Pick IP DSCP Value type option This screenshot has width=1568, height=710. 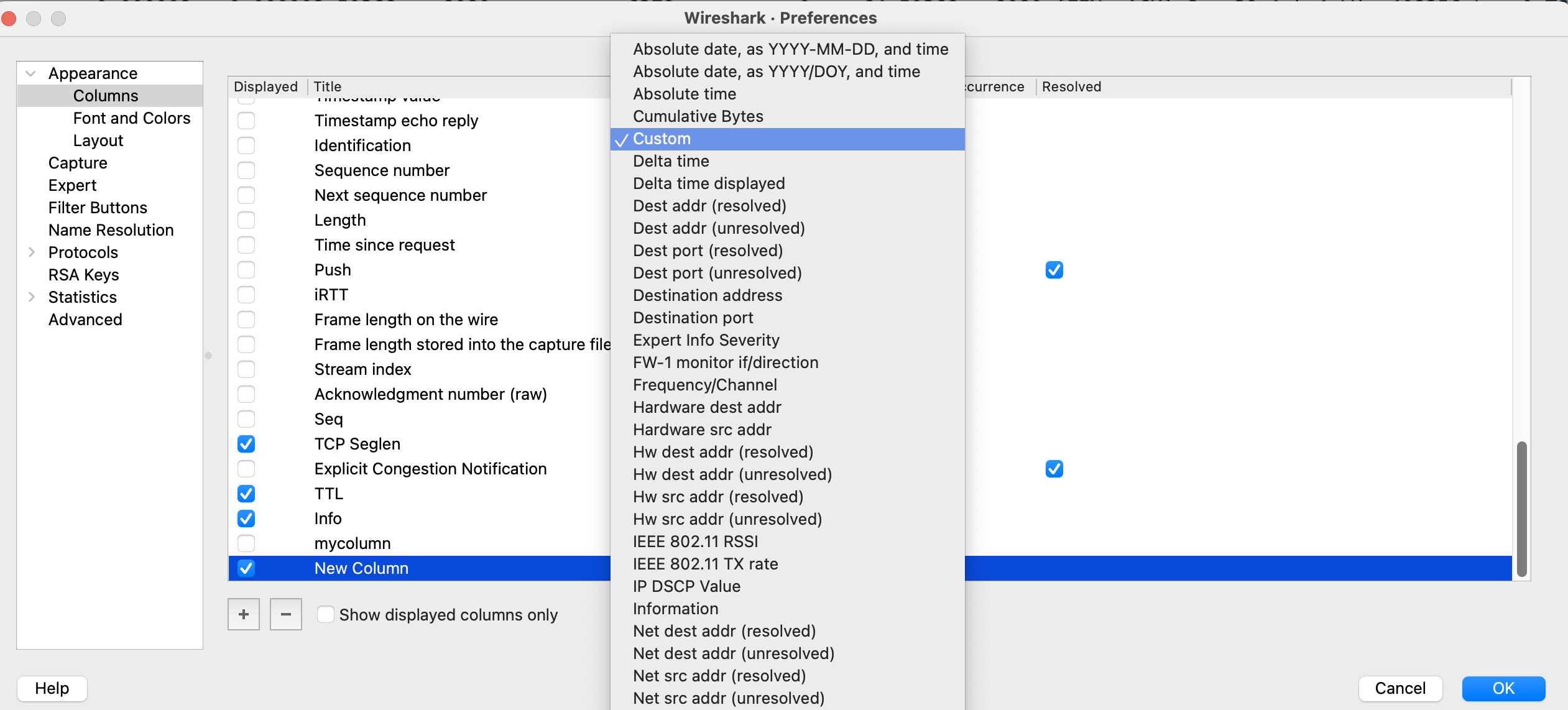(x=686, y=586)
